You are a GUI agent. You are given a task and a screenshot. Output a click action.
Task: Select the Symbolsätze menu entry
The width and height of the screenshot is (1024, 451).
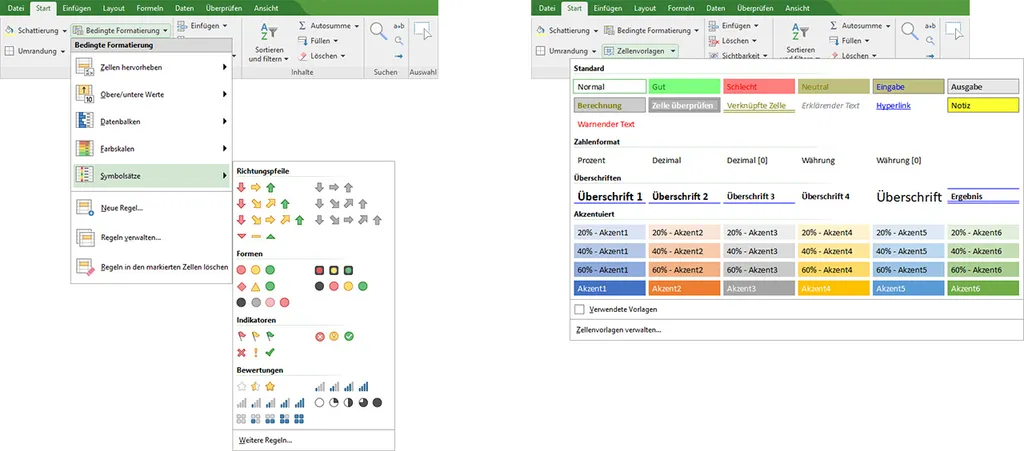[152, 176]
